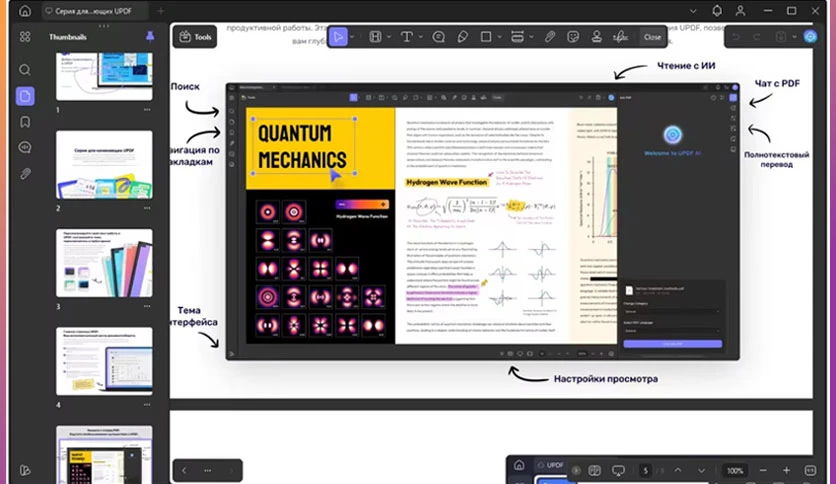Image resolution: width=836 pixels, height=484 pixels.
Task: Select page 4 thumbnail
Action: tap(104, 361)
